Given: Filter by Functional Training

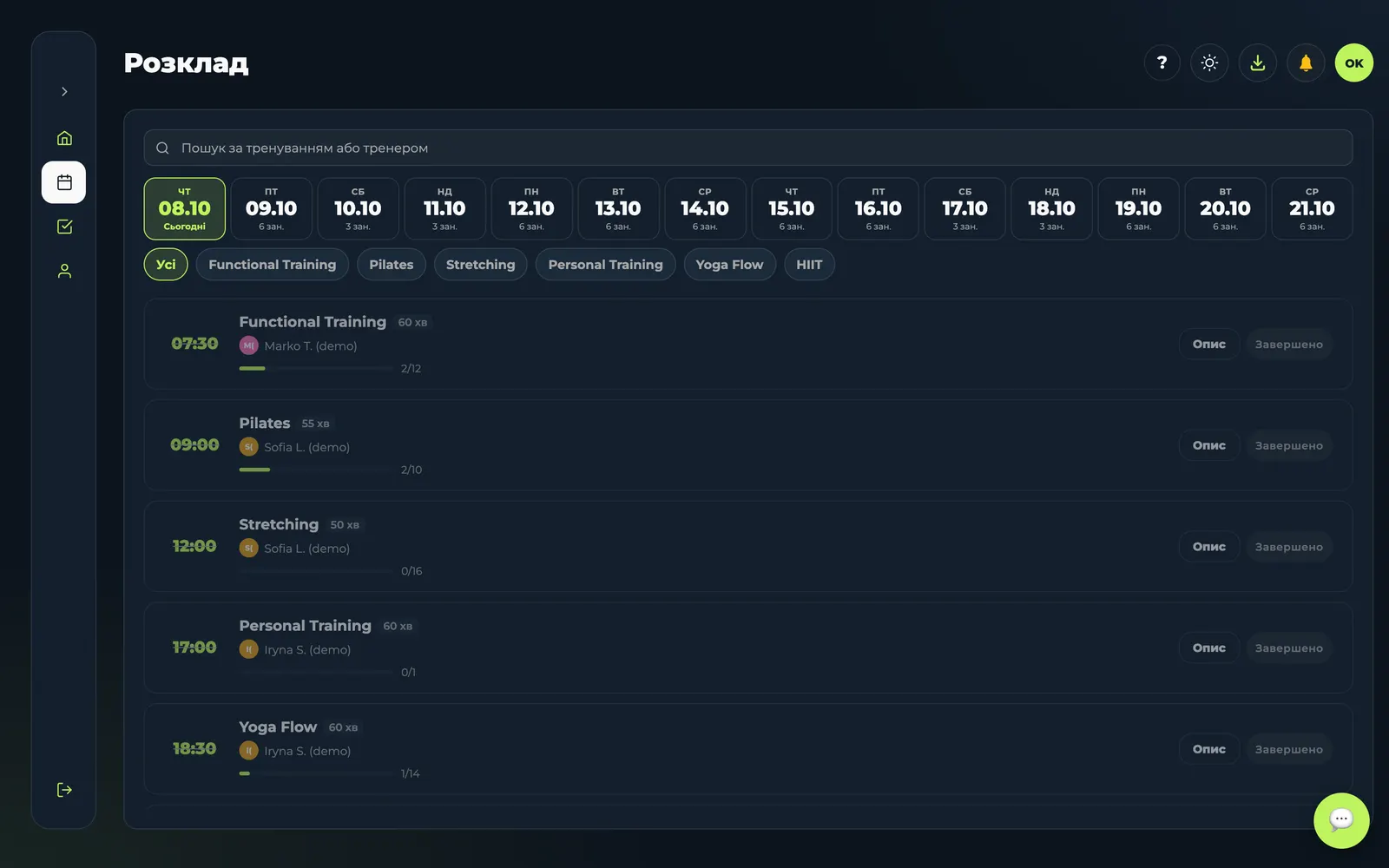Looking at the screenshot, I should (x=273, y=265).
